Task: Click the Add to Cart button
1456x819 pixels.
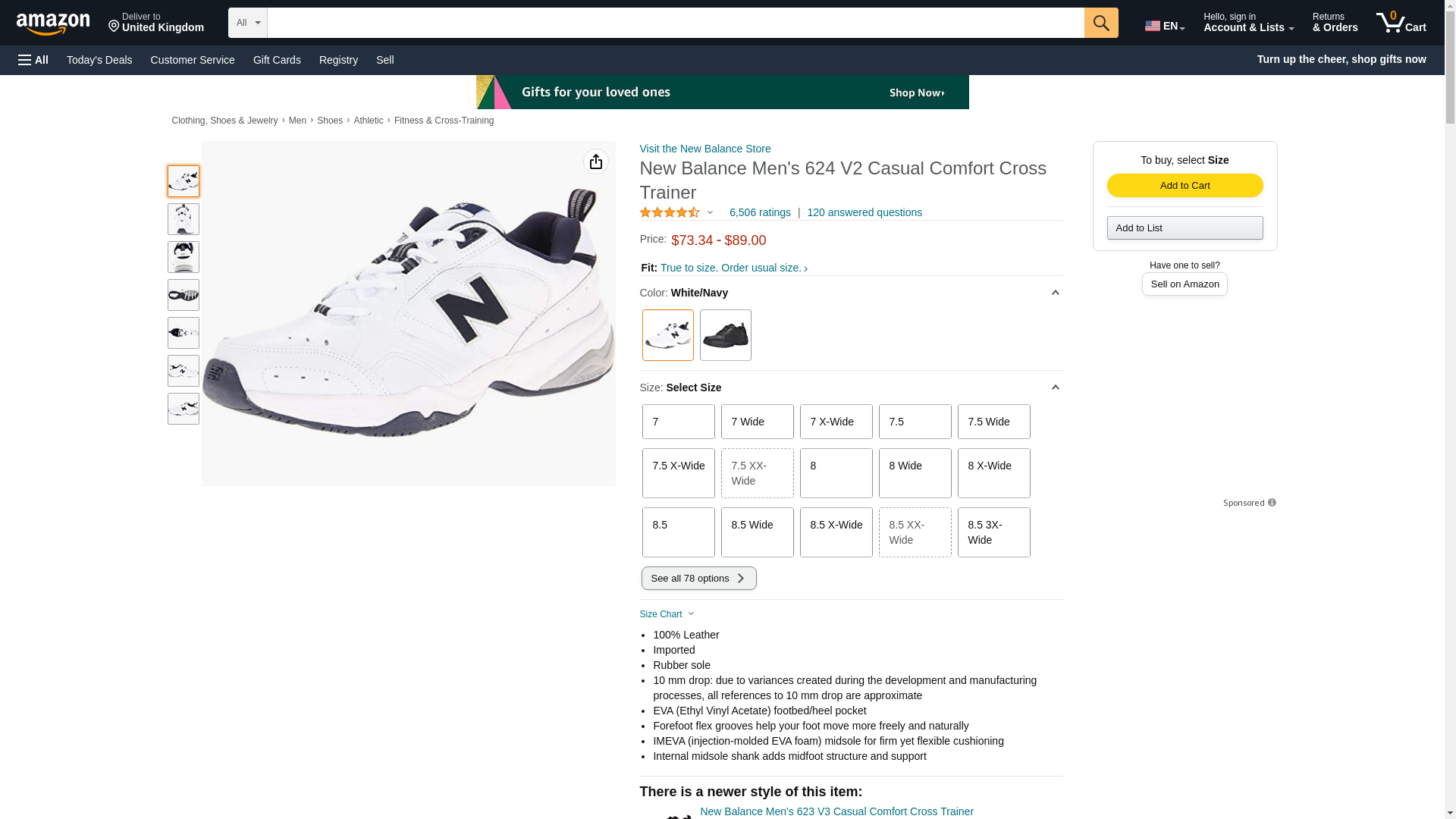Action: 1184,186
